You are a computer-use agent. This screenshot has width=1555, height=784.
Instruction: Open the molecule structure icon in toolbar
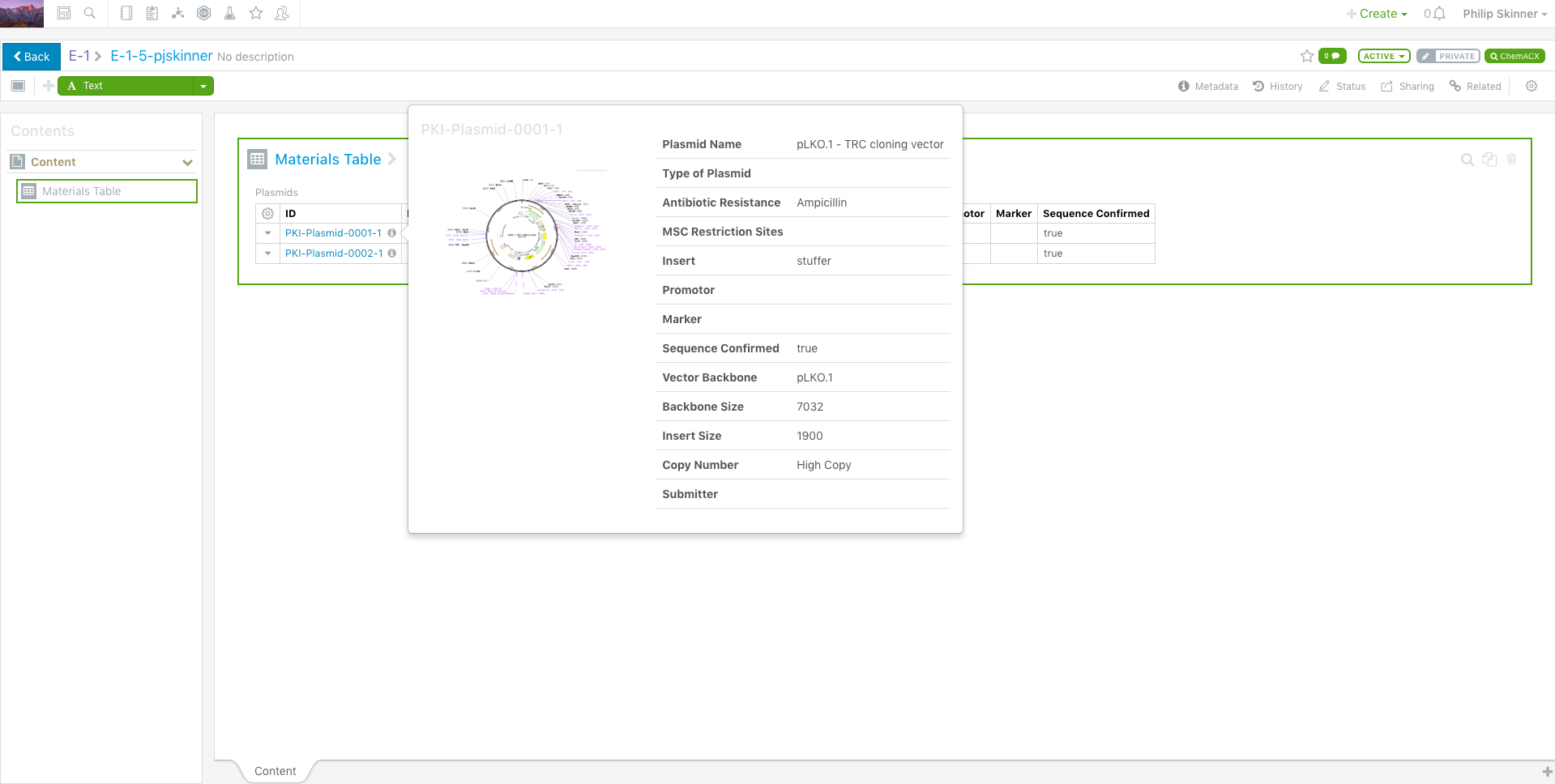point(178,13)
